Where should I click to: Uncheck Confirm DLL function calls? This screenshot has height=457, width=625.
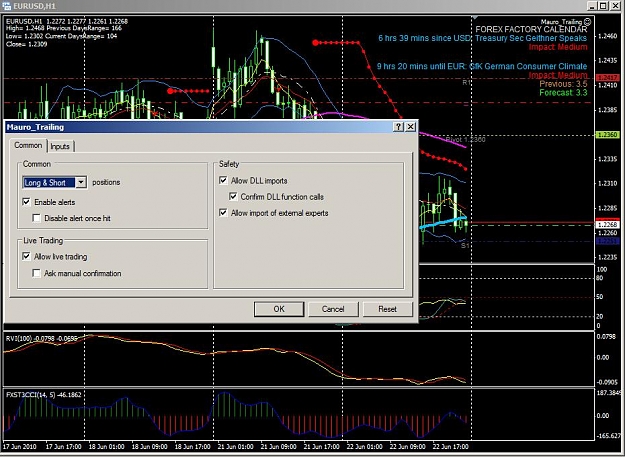pos(233,196)
